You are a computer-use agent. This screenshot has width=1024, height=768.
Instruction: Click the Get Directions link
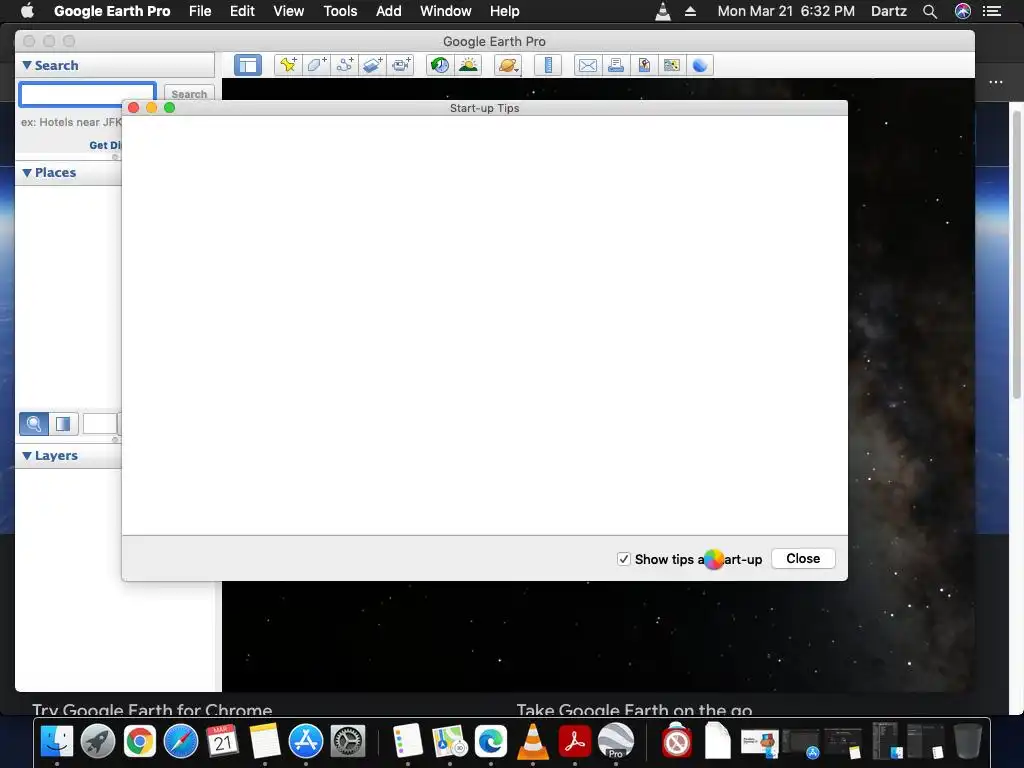click(x=105, y=145)
